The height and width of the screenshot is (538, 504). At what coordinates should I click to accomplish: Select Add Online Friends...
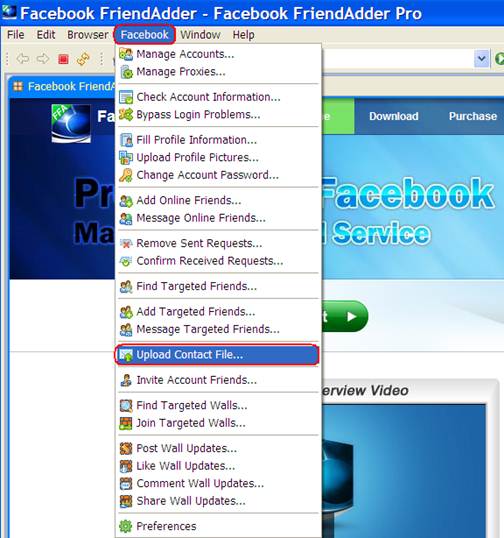pyautogui.click(x=218, y=200)
